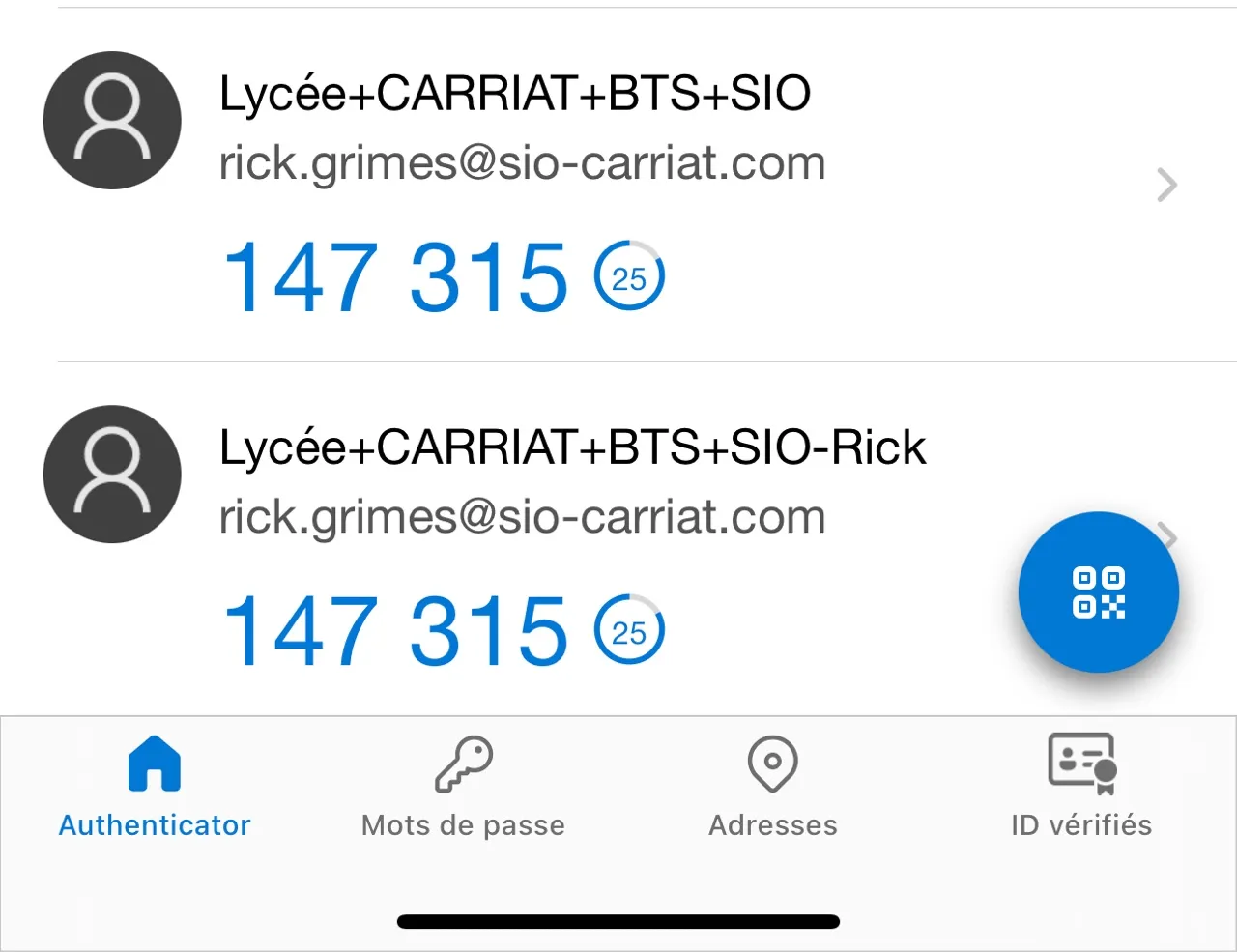Tap the Adresses location pin icon
This screenshot has height=952, width=1237.
click(773, 764)
